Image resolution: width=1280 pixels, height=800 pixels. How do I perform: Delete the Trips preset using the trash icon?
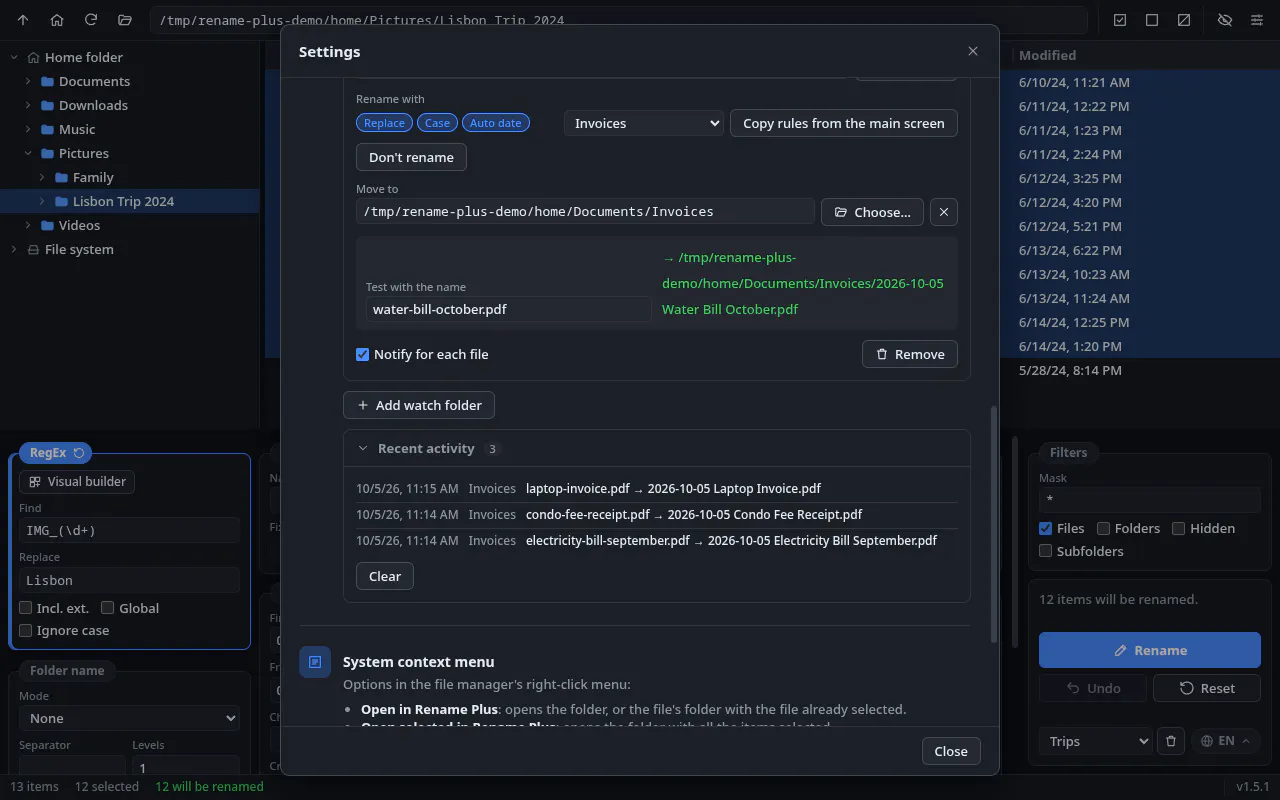pyautogui.click(x=1171, y=741)
